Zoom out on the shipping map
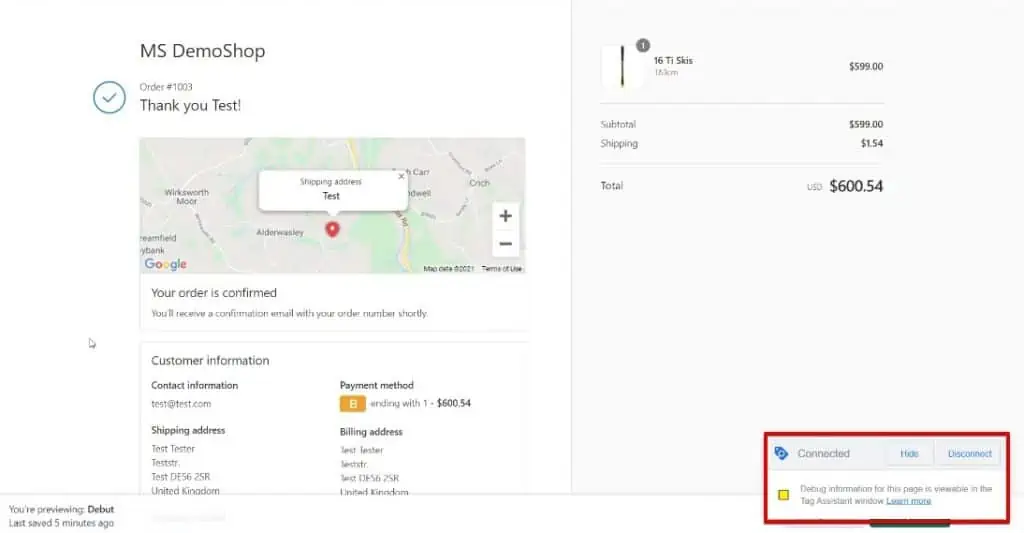 click(x=505, y=244)
